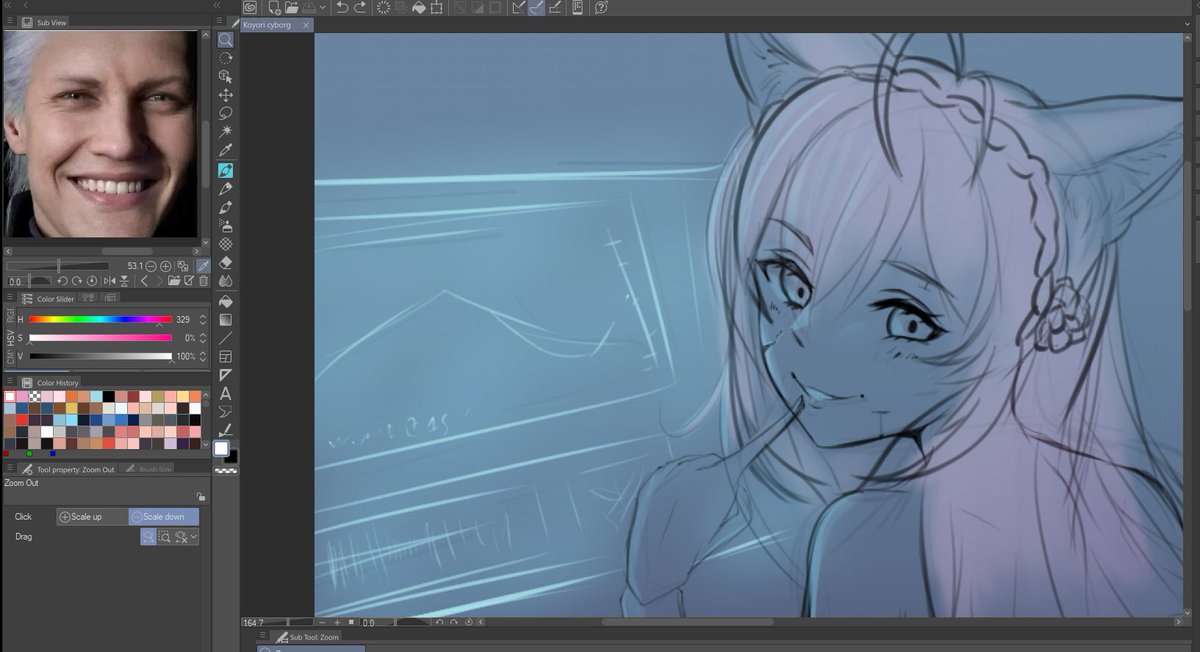The width and height of the screenshot is (1200, 652).
Task: Open Sub View panel menu
Action: pyautogui.click(x=10, y=22)
